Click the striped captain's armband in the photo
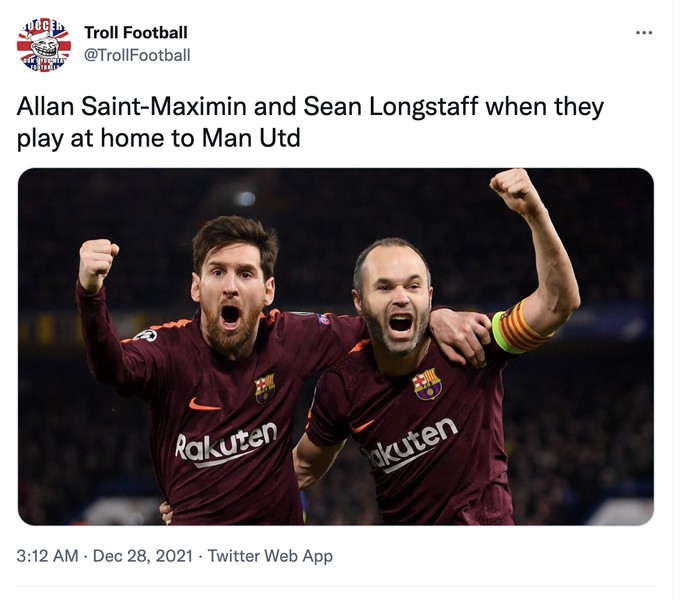The height and width of the screenshot is (600, 700). [519, 328]
